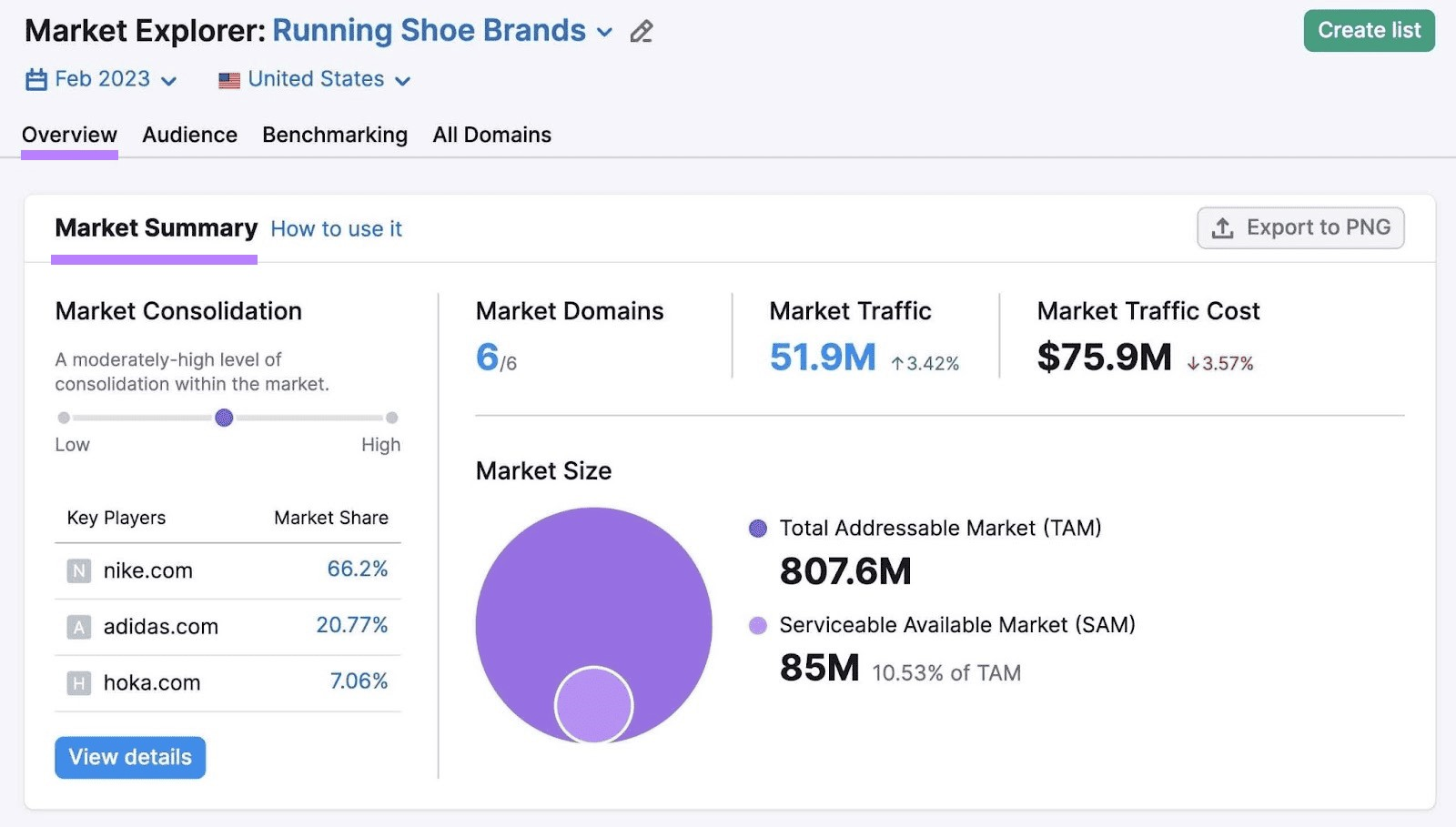Click the Create list button

[x=1369, y=30]
